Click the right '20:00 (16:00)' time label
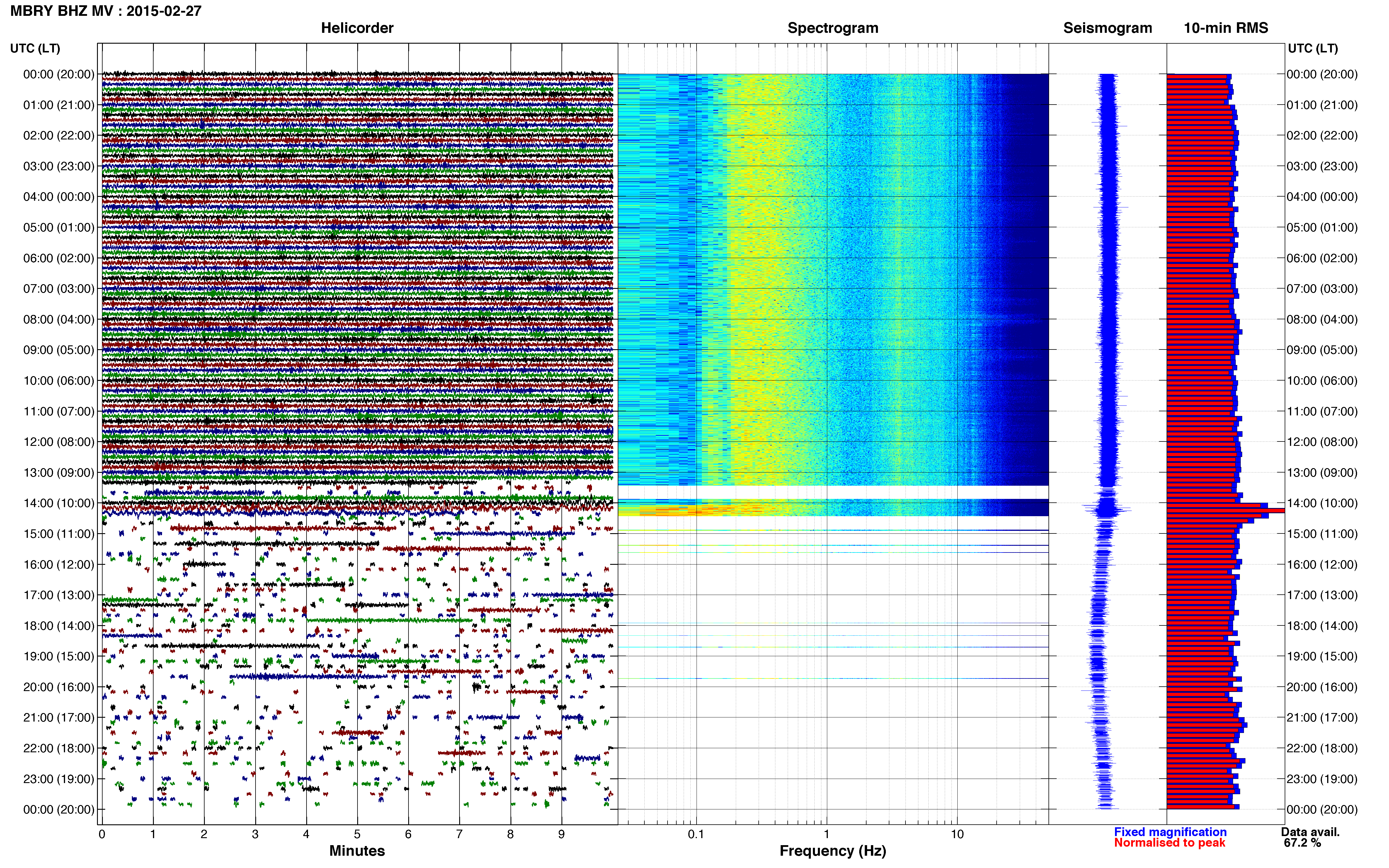The height and width of the screenshot is (868, 1389). click(x=1322, y=687)
